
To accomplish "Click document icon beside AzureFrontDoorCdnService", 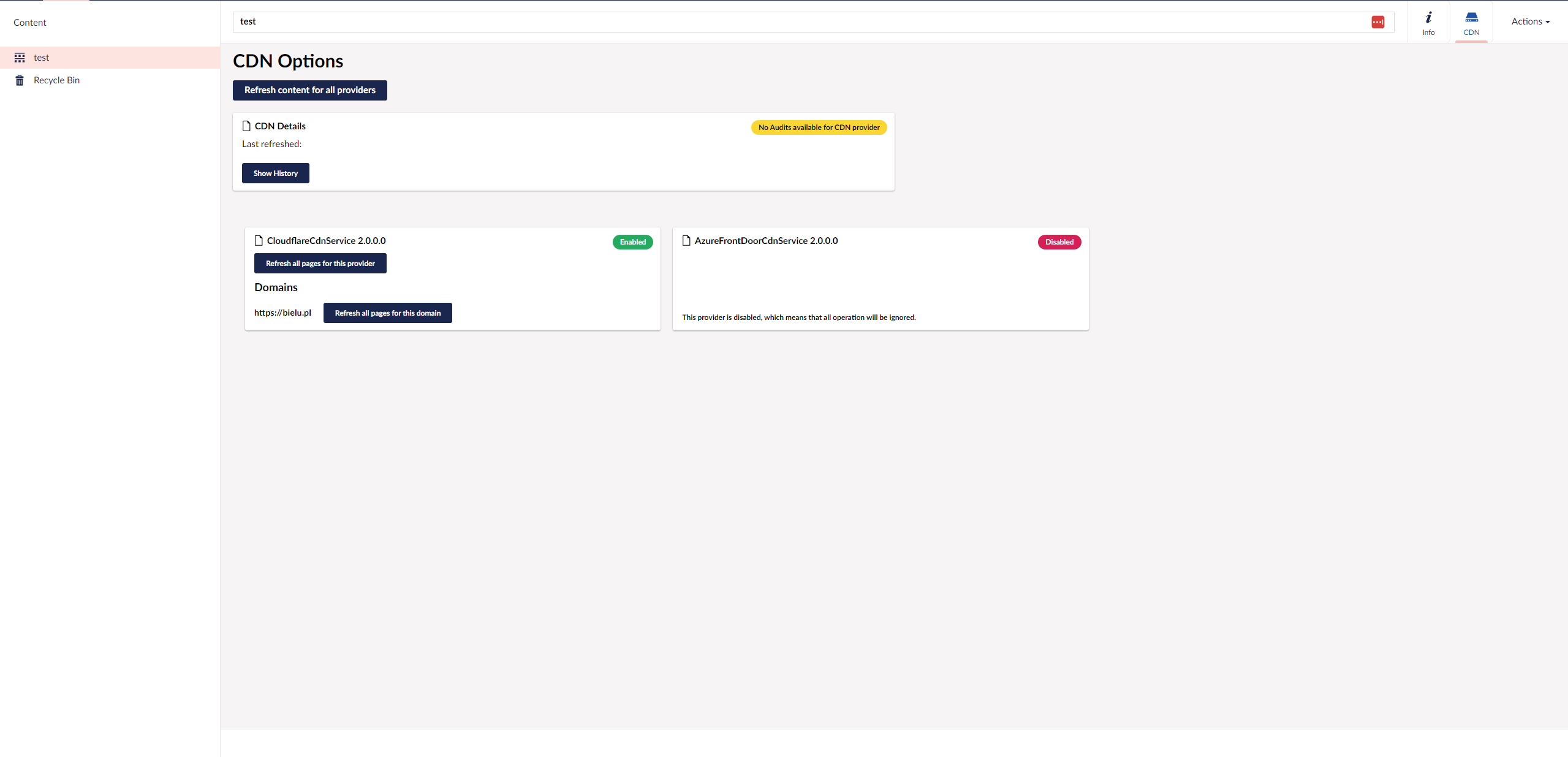I will (686, 241).
